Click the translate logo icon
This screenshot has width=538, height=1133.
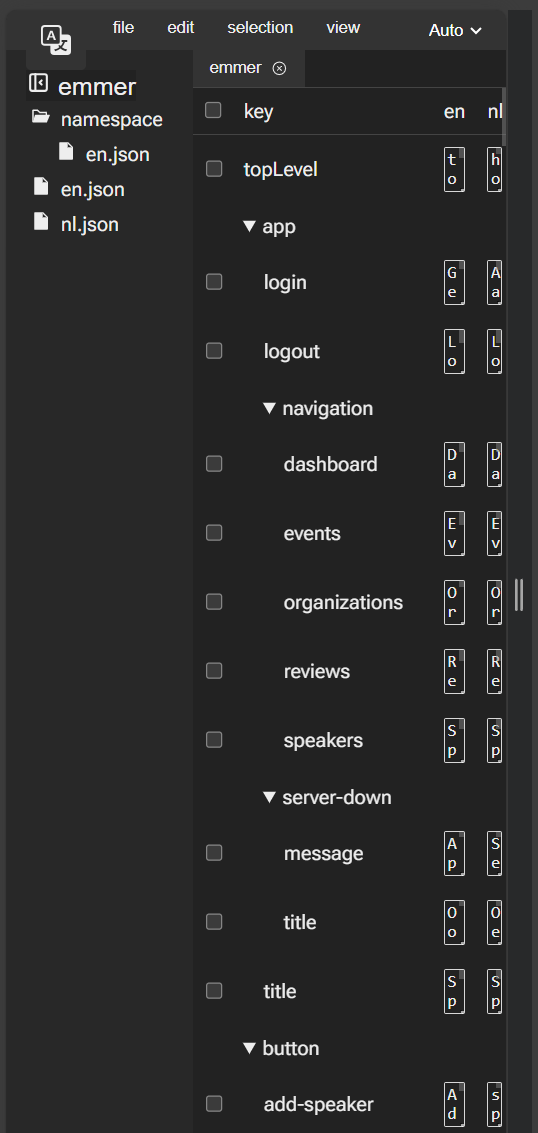(56, 39)
